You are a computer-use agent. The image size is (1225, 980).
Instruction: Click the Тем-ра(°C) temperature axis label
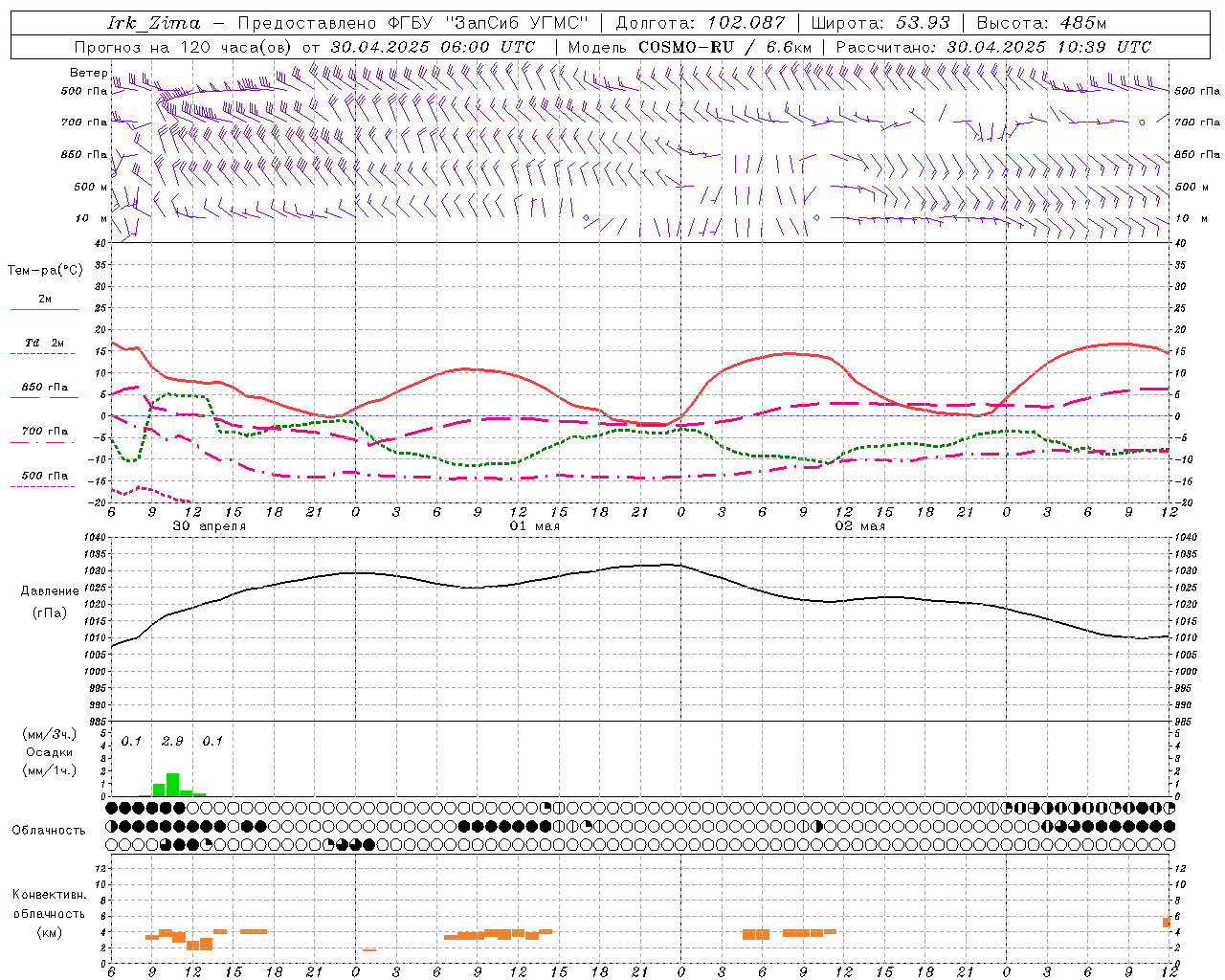coord(45,271)
